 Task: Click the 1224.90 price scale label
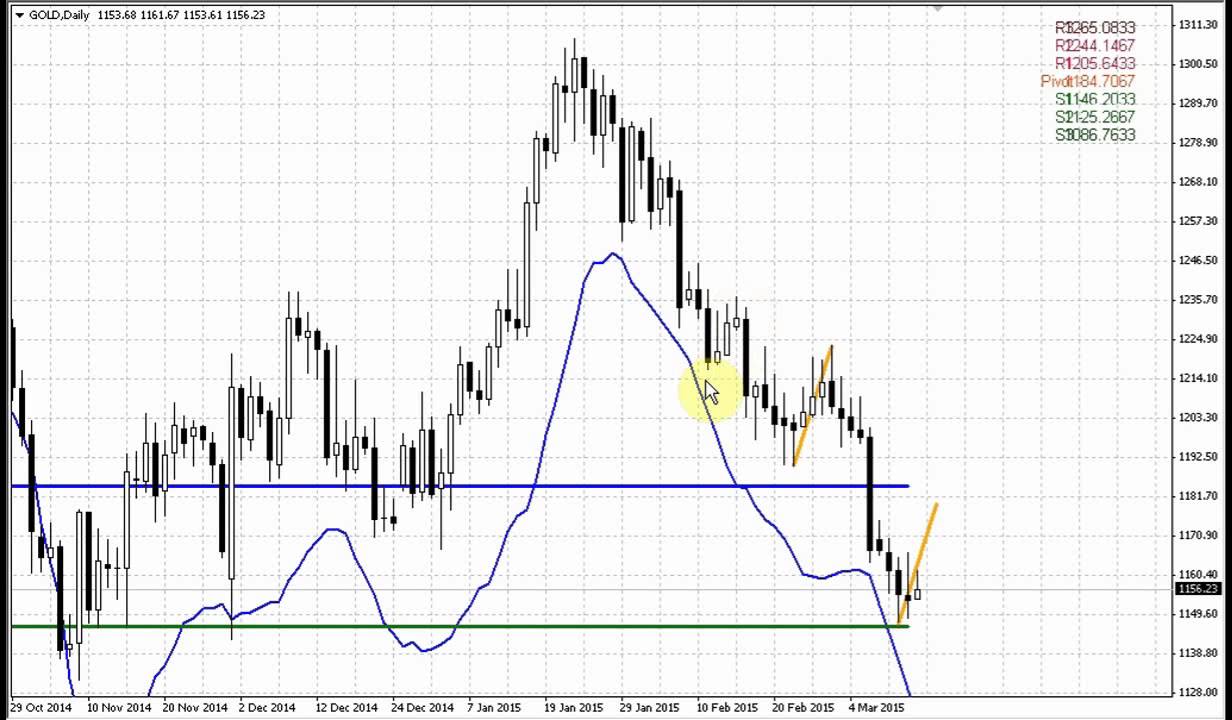point(1198,339)
